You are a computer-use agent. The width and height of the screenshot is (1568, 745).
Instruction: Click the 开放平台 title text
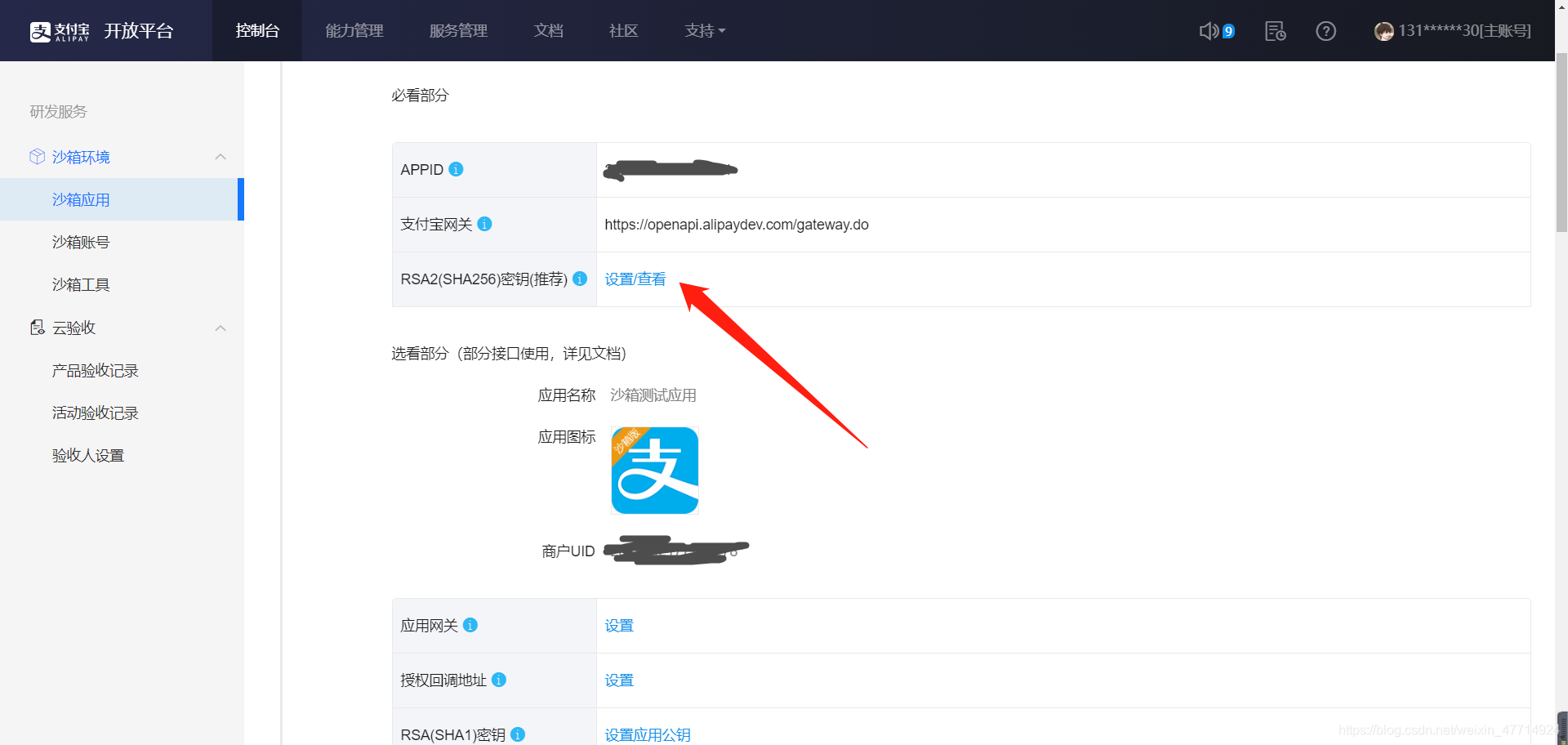click(x=139, y=31)
